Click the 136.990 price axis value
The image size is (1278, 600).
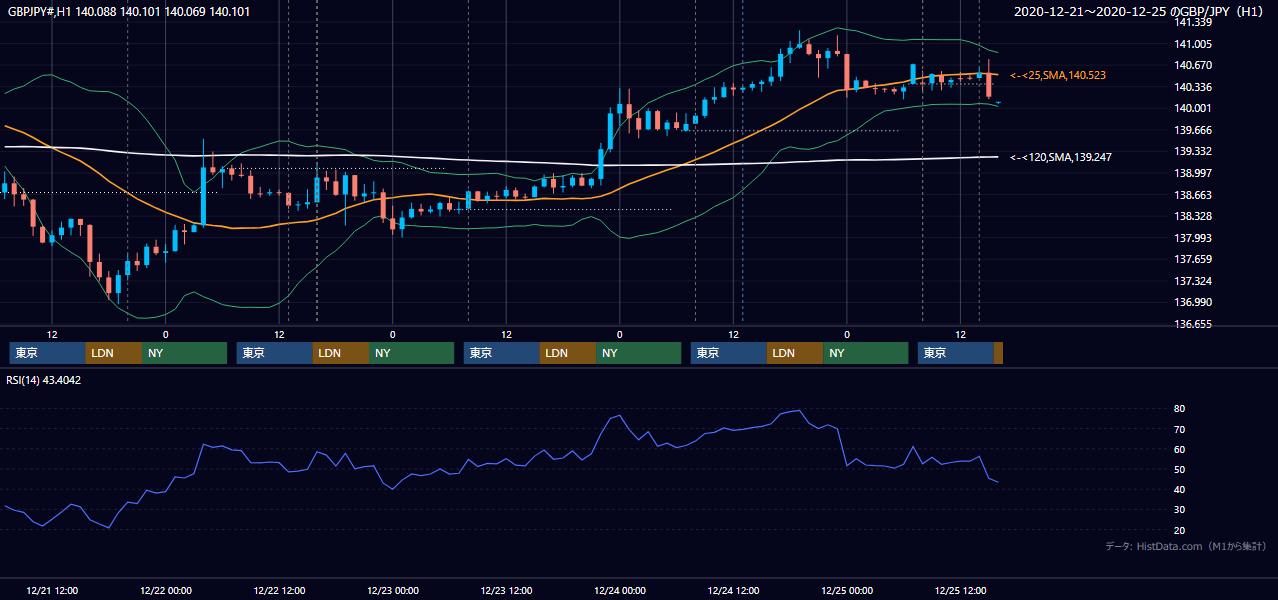point(1195,302)
